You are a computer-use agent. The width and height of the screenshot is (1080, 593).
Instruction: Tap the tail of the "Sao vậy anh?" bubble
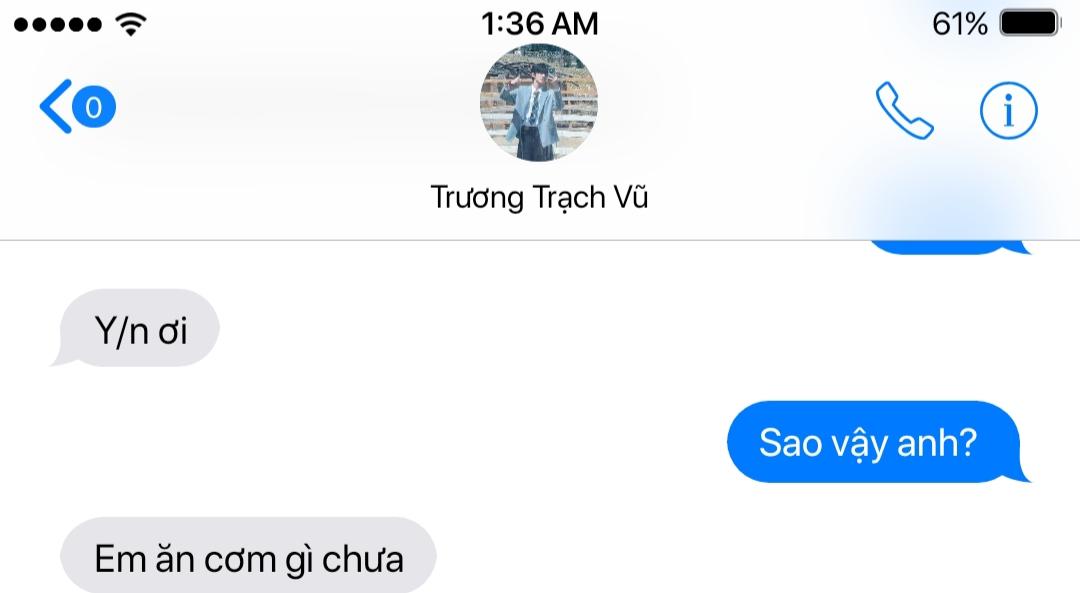tap(1021, 472)
